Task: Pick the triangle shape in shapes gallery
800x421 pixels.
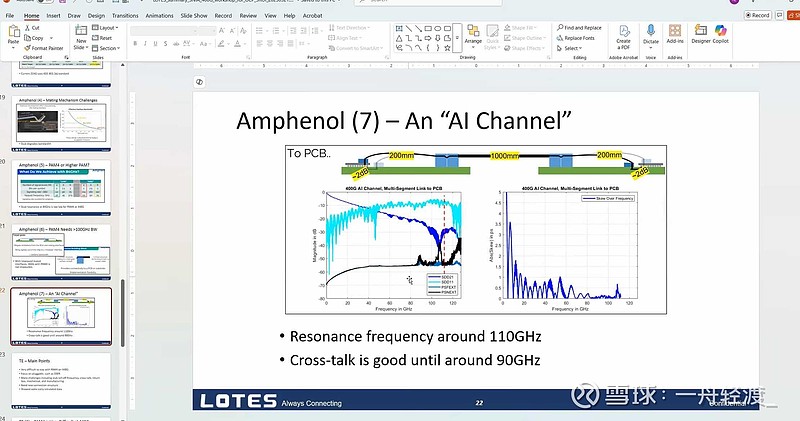Action: (399, 38)
